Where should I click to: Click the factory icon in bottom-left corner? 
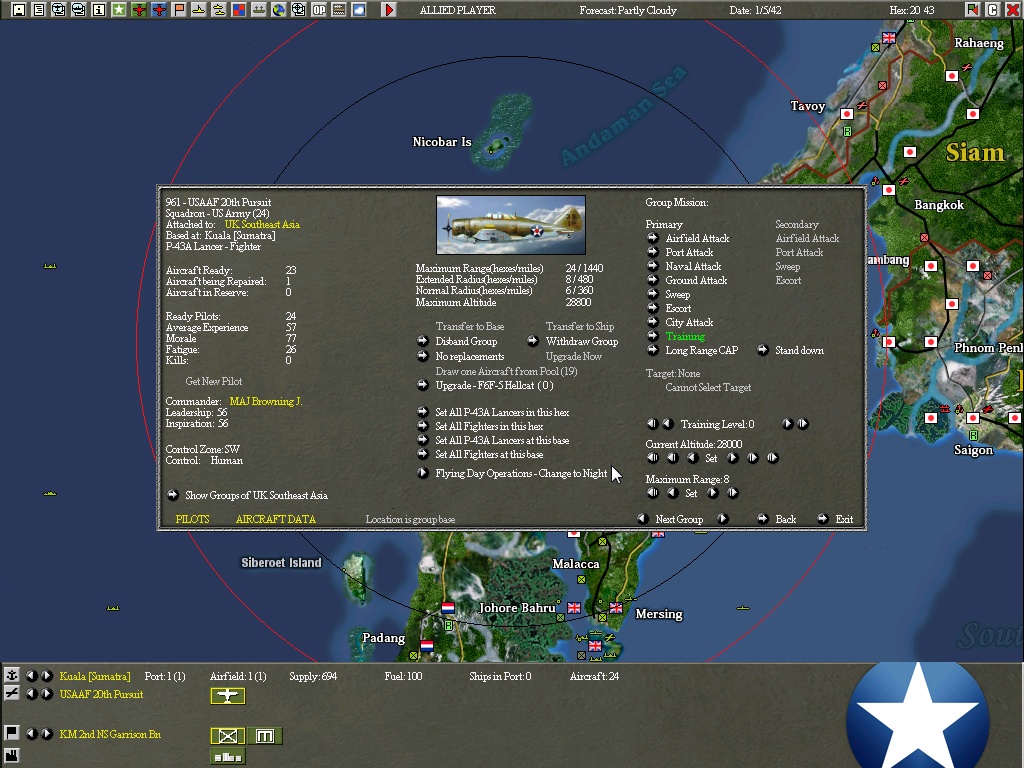point(11,756)
